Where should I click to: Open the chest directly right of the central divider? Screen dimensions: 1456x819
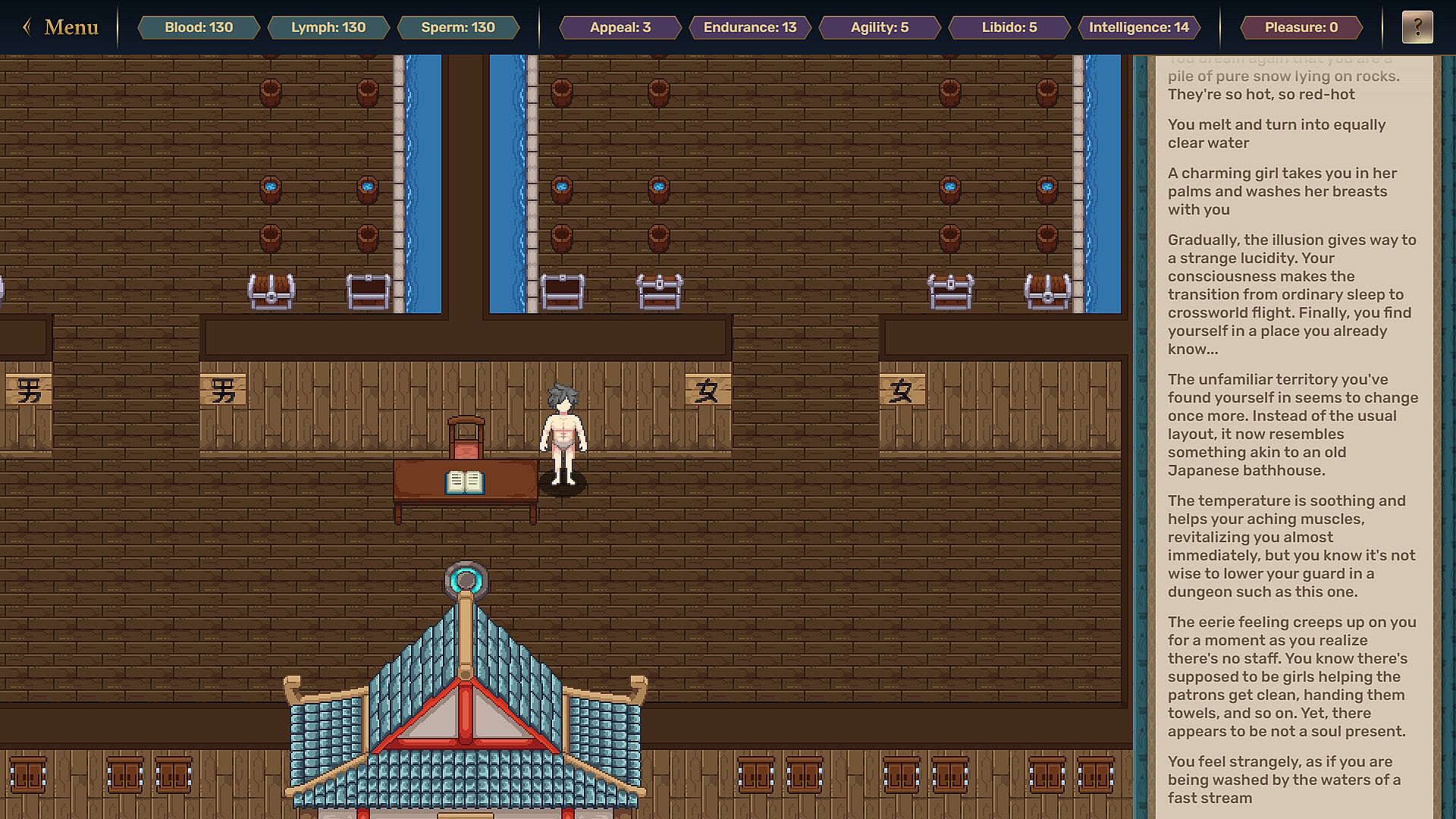point(563,291)
